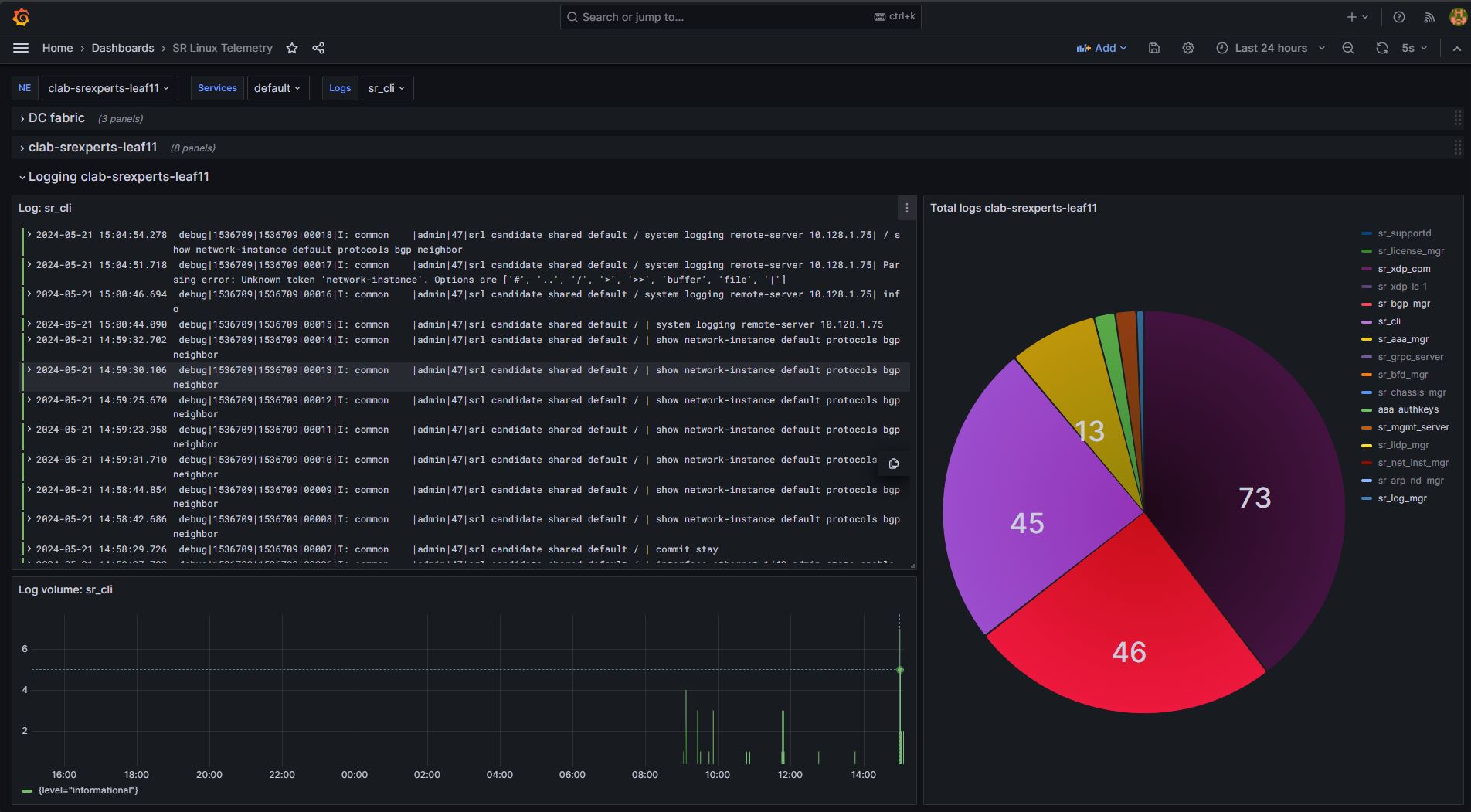1471x812 pixels.
Task: Toggle sr_bfd_mgr legend series
Action: [1403, 375]
